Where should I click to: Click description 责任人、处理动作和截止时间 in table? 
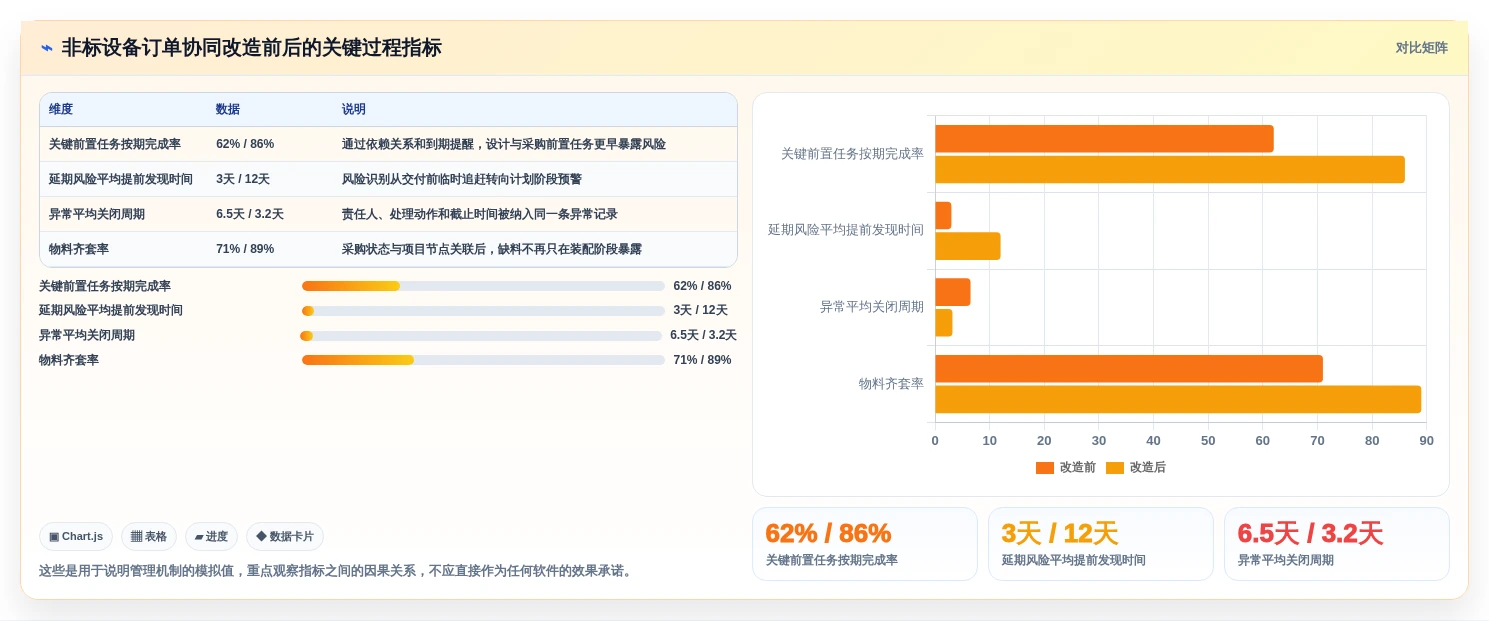[x=480, y=214]
